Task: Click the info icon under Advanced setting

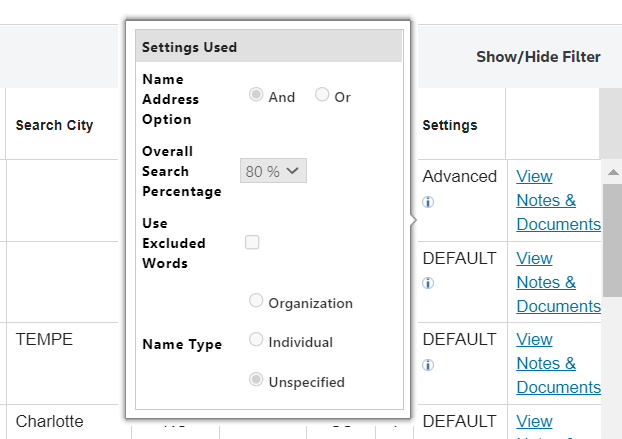Action: click(x=428, y=202)
